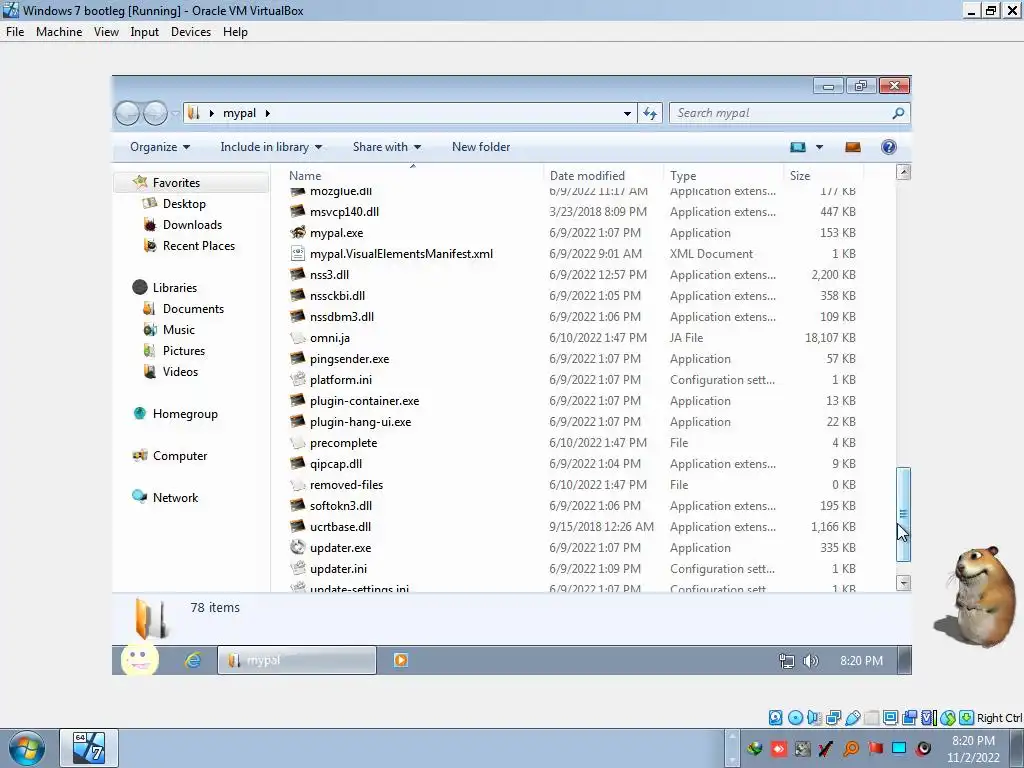The width and height of the screenshot is (1024, 768).
Task: Toggle the preview pane icon
Action: coord(852,147)
